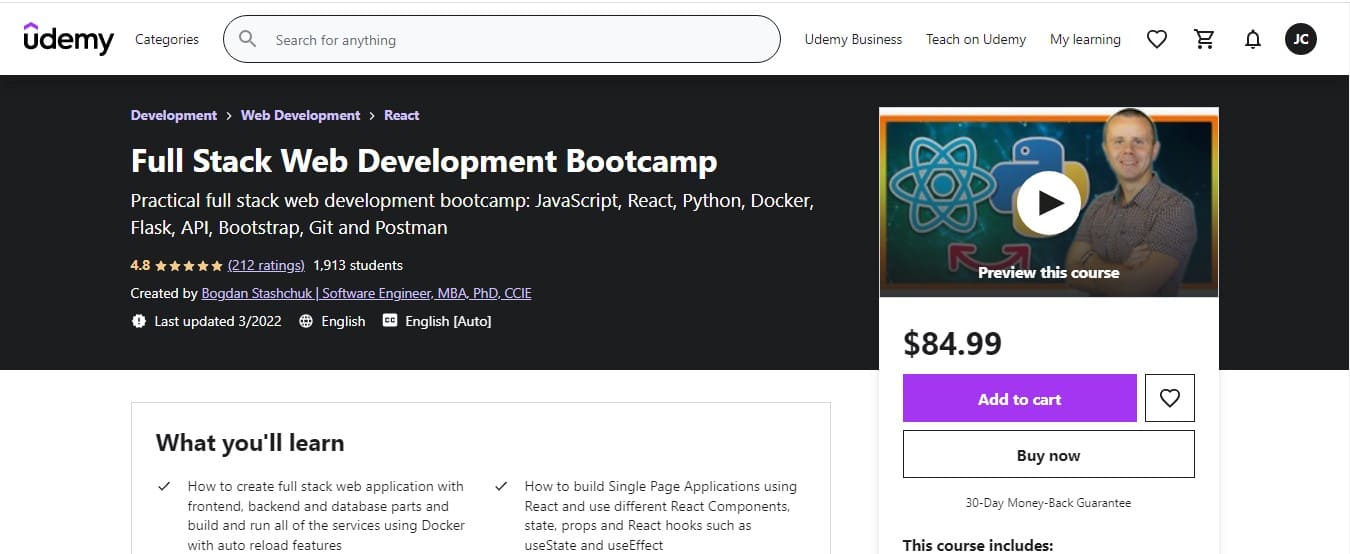Click the Last updated 3/2022 text
The image size is (1350, 554).
click(218, 321)
